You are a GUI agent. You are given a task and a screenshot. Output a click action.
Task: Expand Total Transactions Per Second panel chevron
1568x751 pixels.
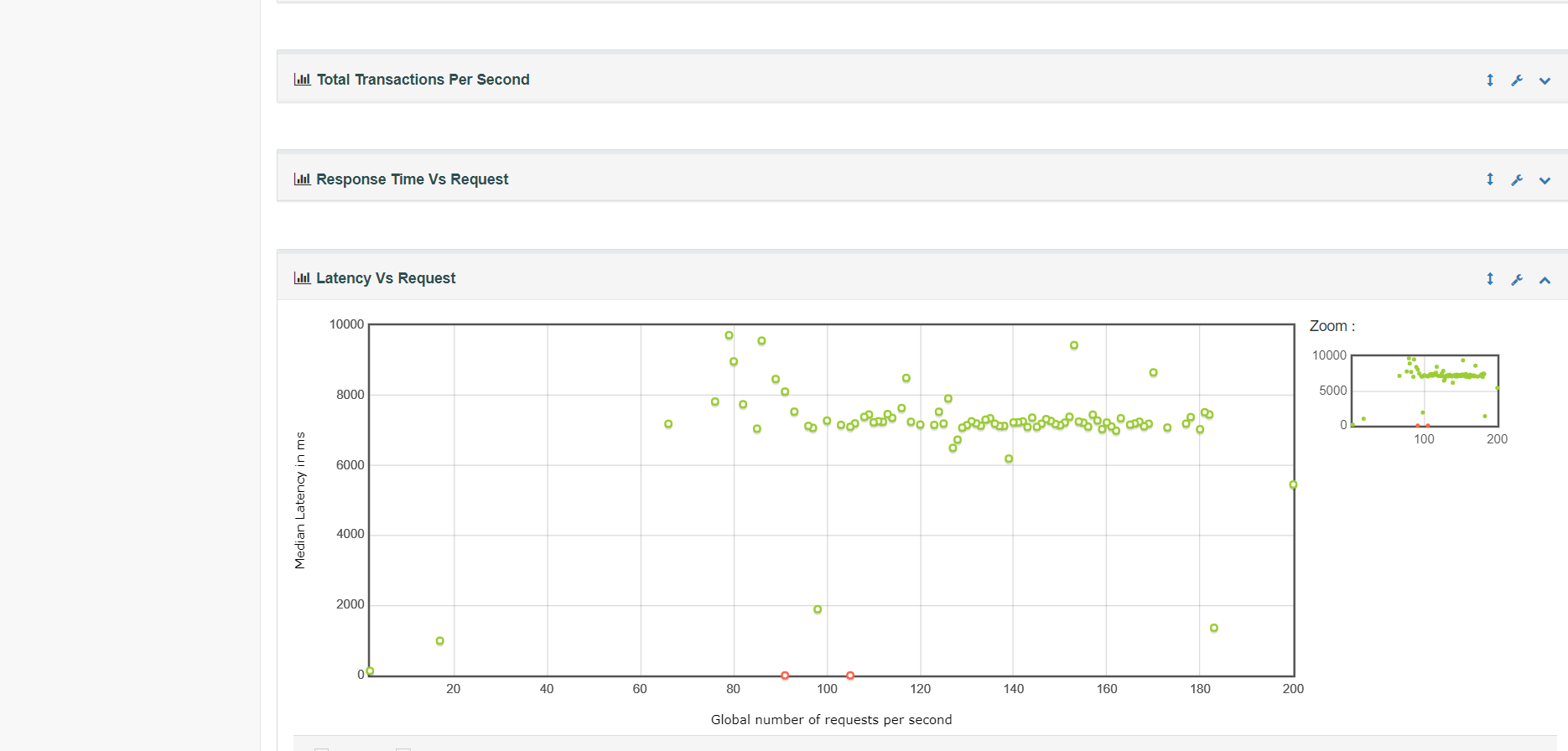1545,81
